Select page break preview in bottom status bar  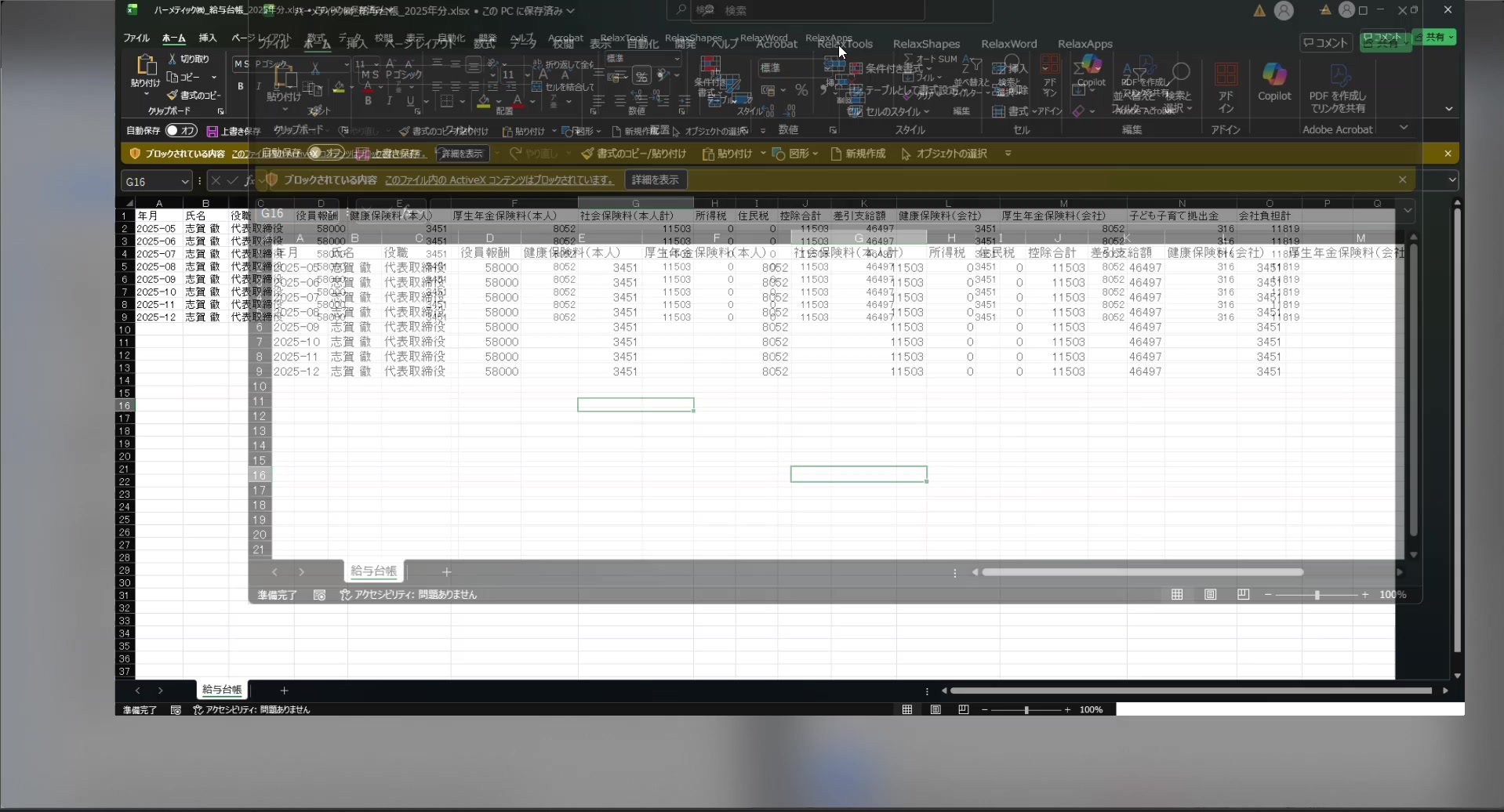(x=963, y=709)
